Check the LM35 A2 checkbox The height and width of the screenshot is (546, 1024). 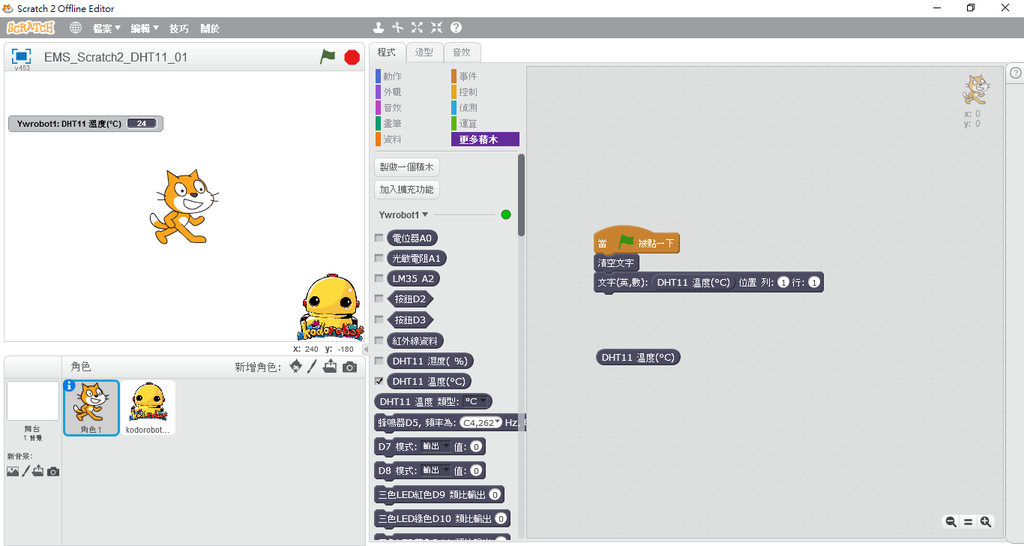pos(378,279)
